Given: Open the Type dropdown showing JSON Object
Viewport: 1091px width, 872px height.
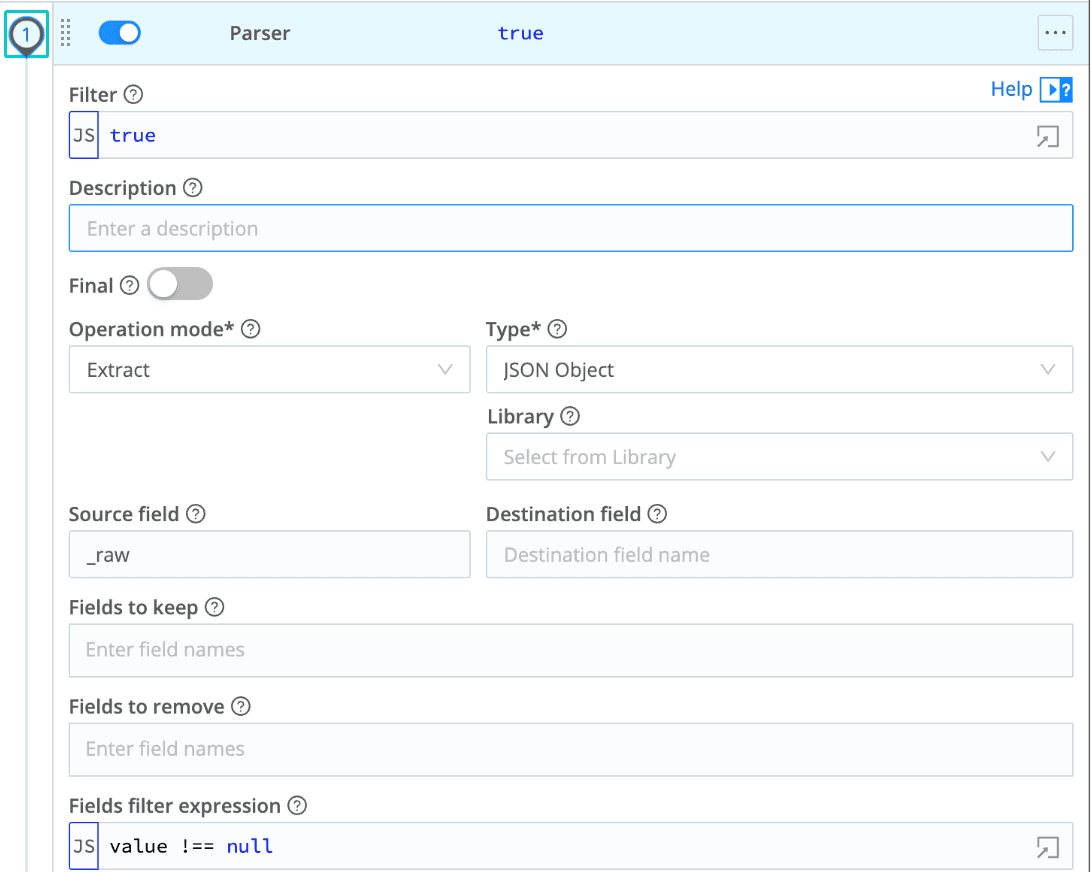Looking at the screenshot, I should [x=778, y=370].
